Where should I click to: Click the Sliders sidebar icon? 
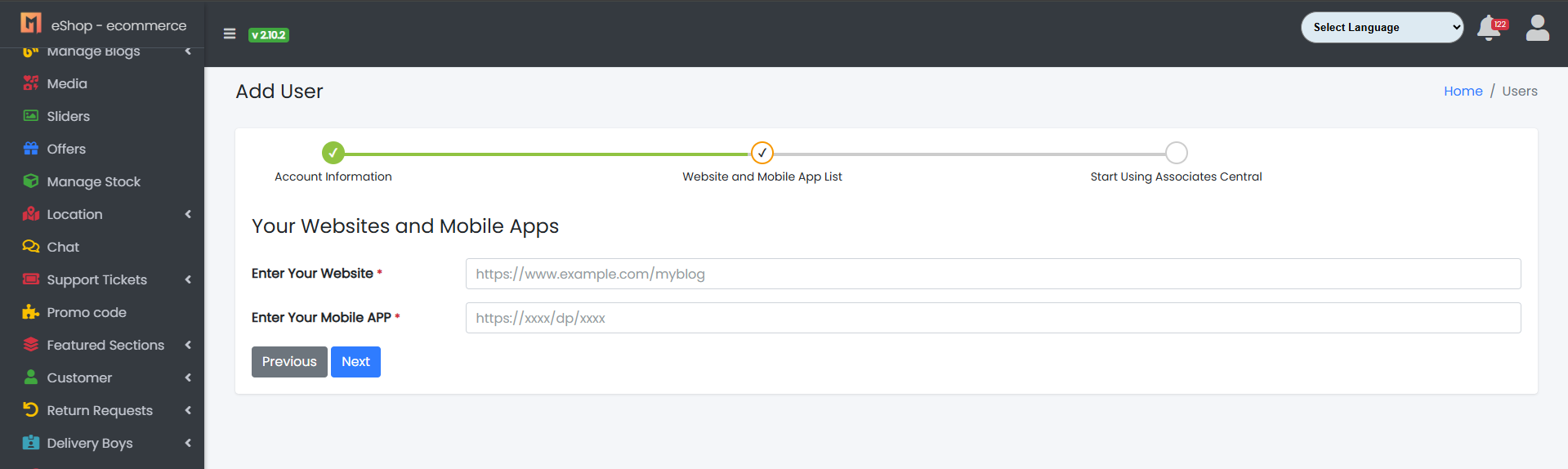point(31,115)
